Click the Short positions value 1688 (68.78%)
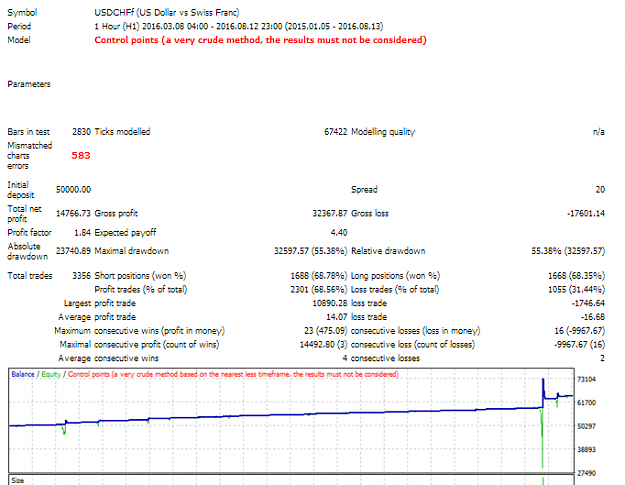 (x=318, y=276)
